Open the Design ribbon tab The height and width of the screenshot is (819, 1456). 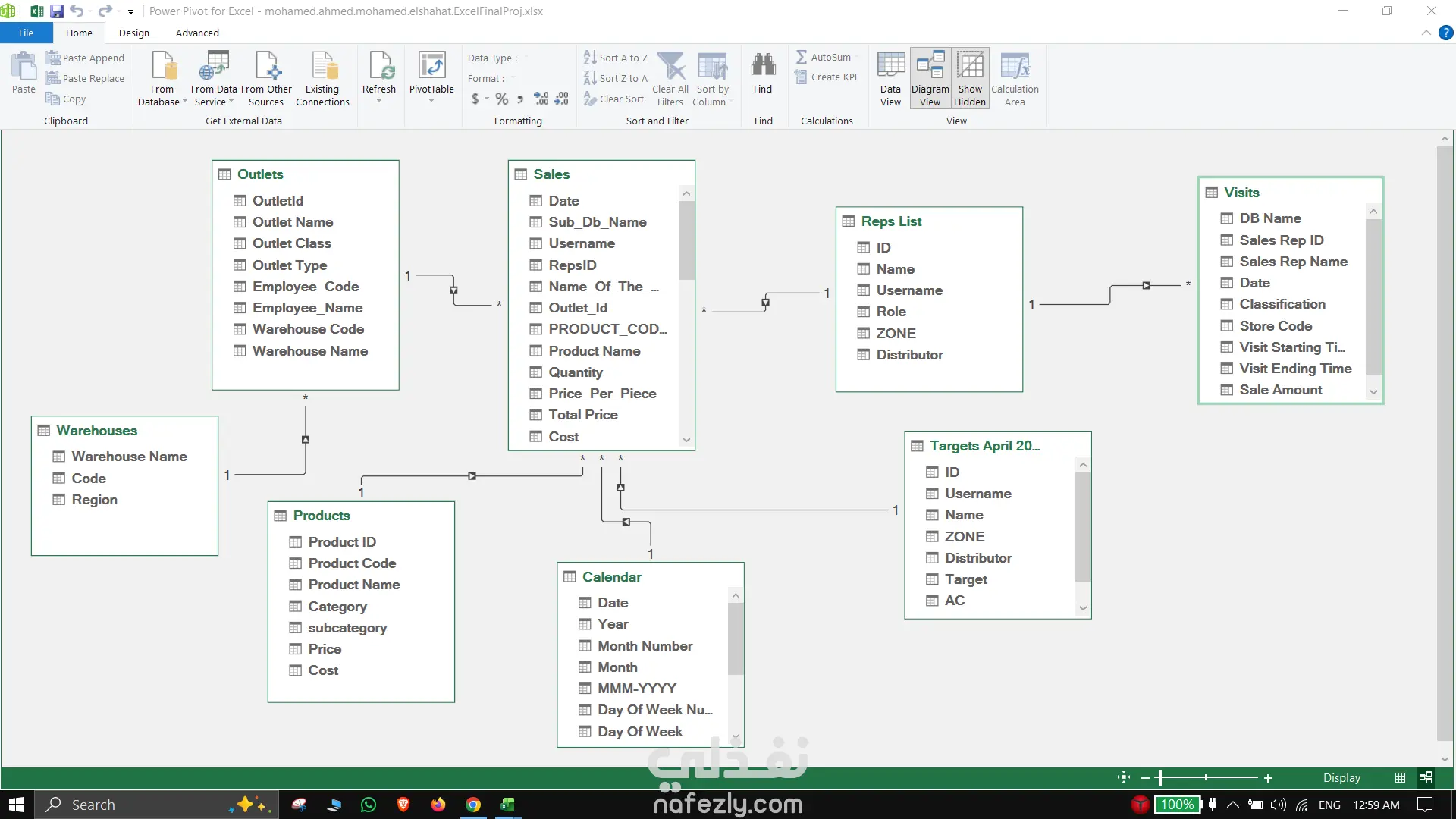tap(134, 33)
